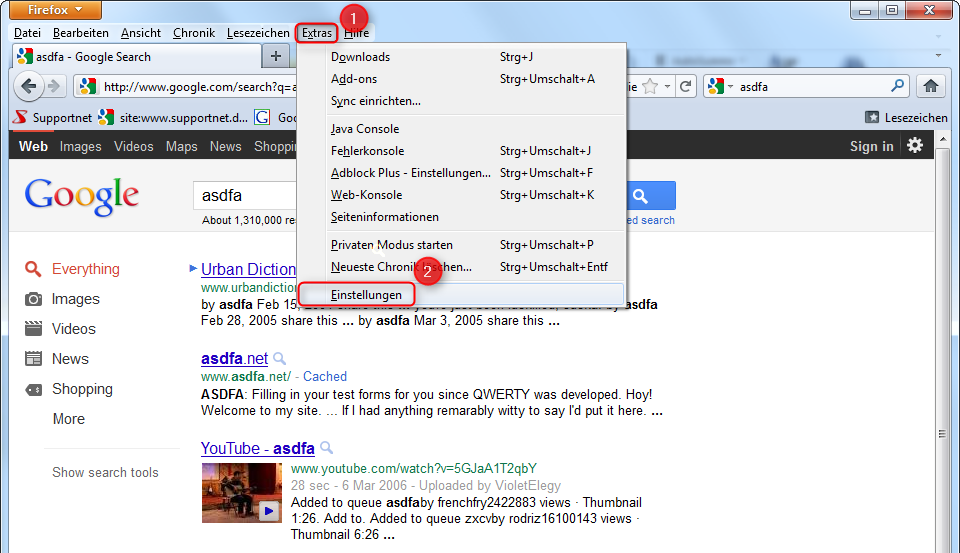Open the Urban Dictionary result link
The image size is (960, 553).
248,269
